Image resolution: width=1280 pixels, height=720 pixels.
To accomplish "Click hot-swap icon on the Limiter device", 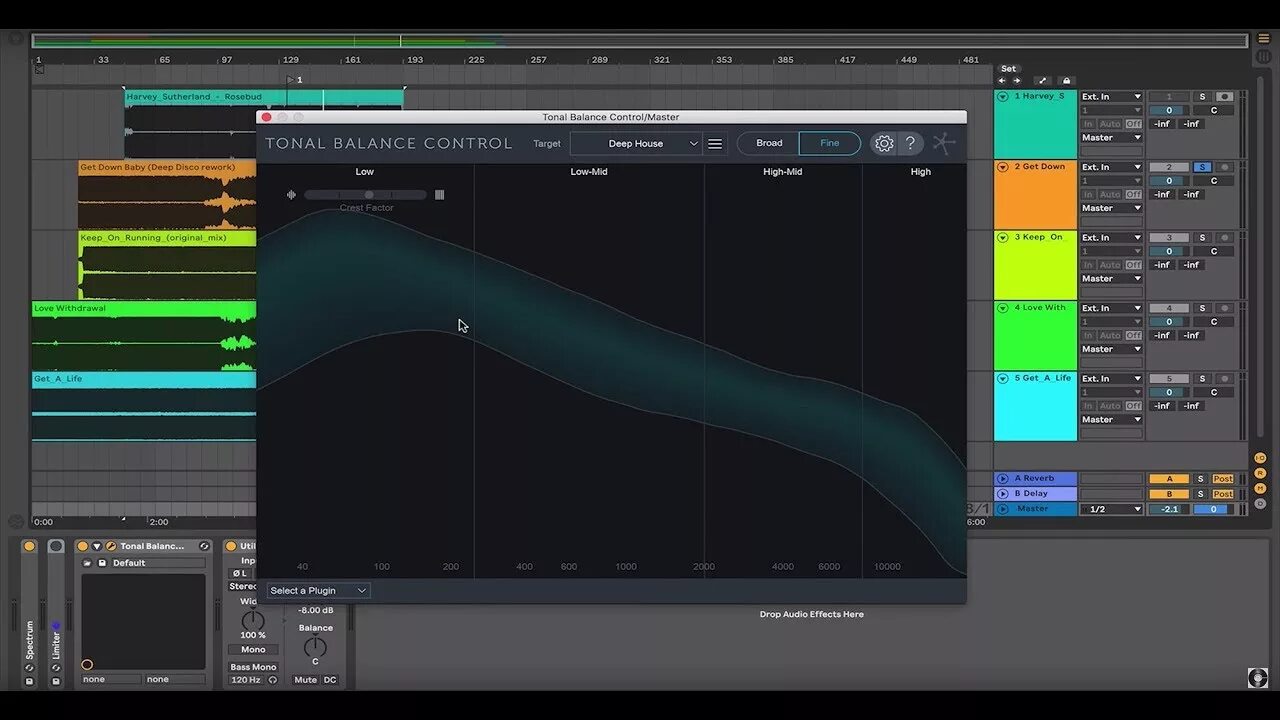I will [56, 668].
